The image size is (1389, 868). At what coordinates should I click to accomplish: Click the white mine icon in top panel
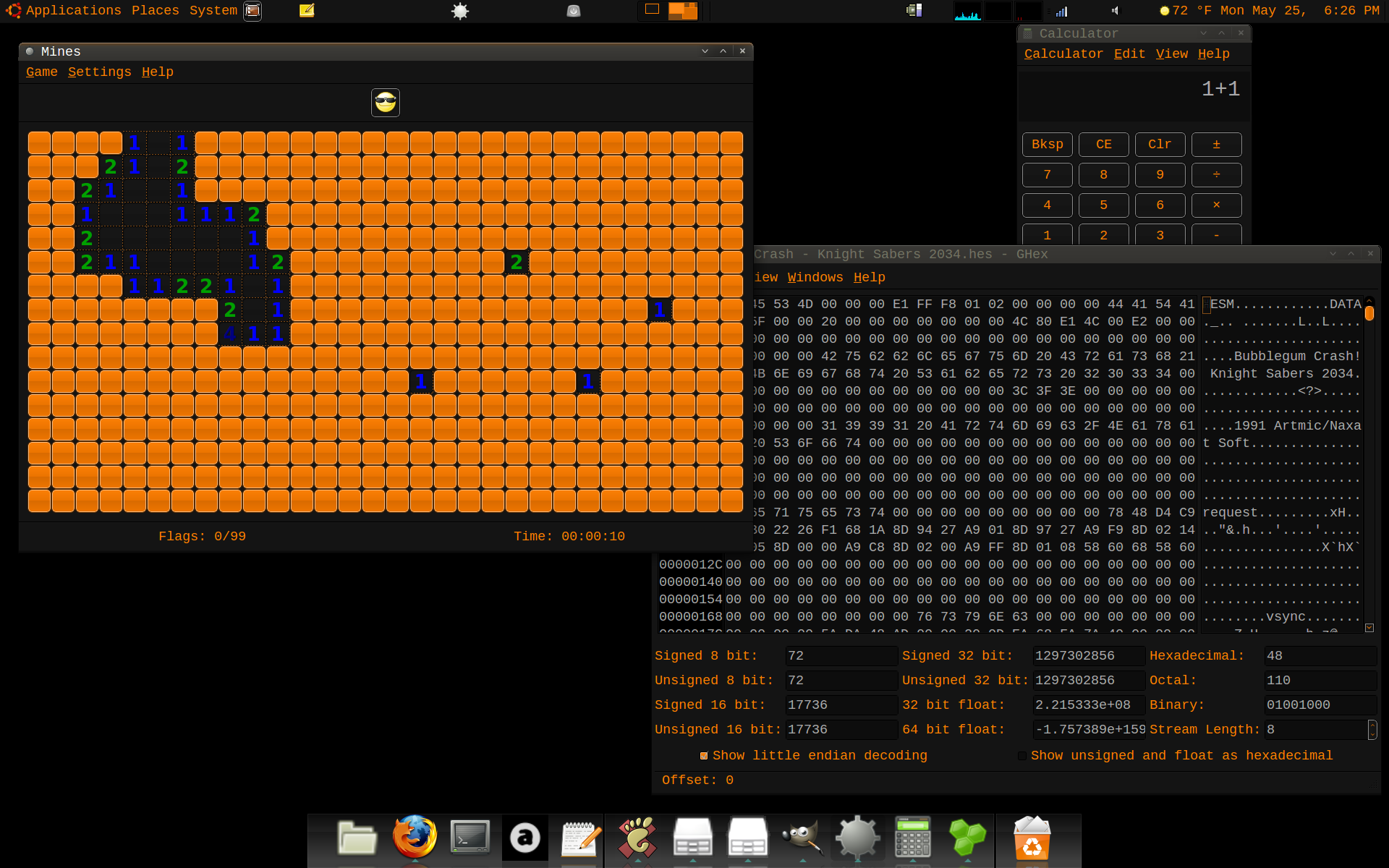460,11
